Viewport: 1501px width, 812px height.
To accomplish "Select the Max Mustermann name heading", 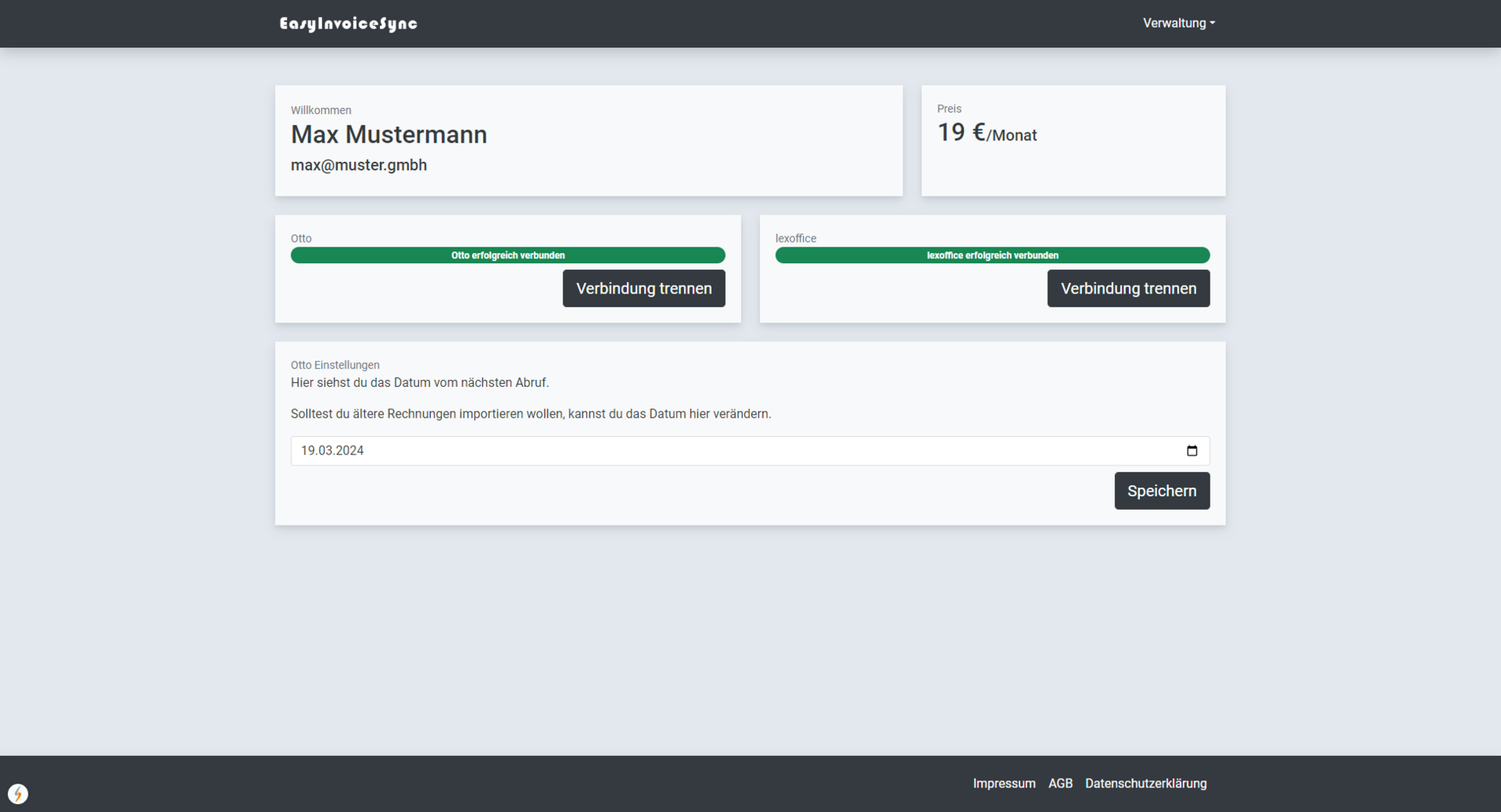I will (389, 135).
